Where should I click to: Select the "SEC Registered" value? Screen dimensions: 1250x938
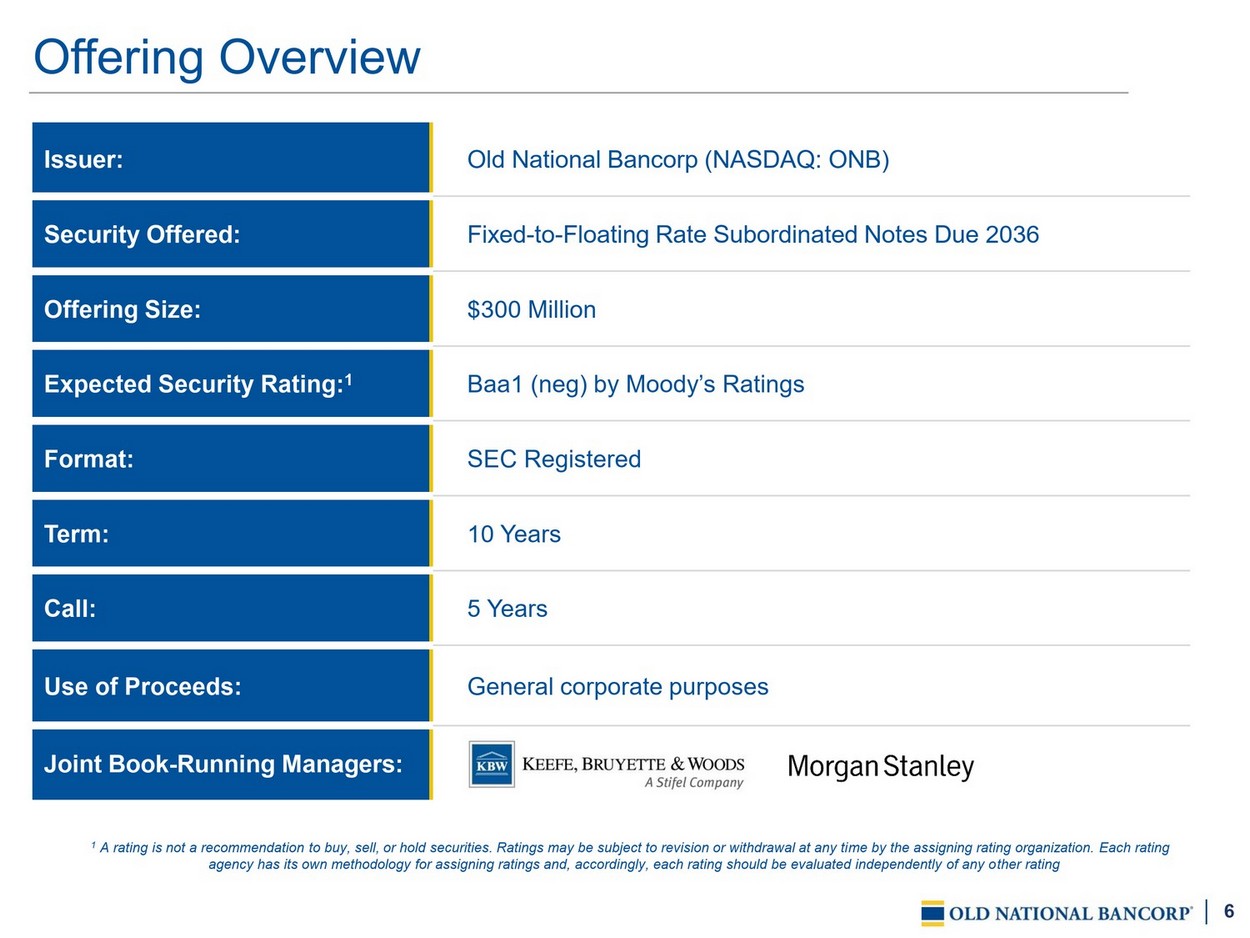554,459
